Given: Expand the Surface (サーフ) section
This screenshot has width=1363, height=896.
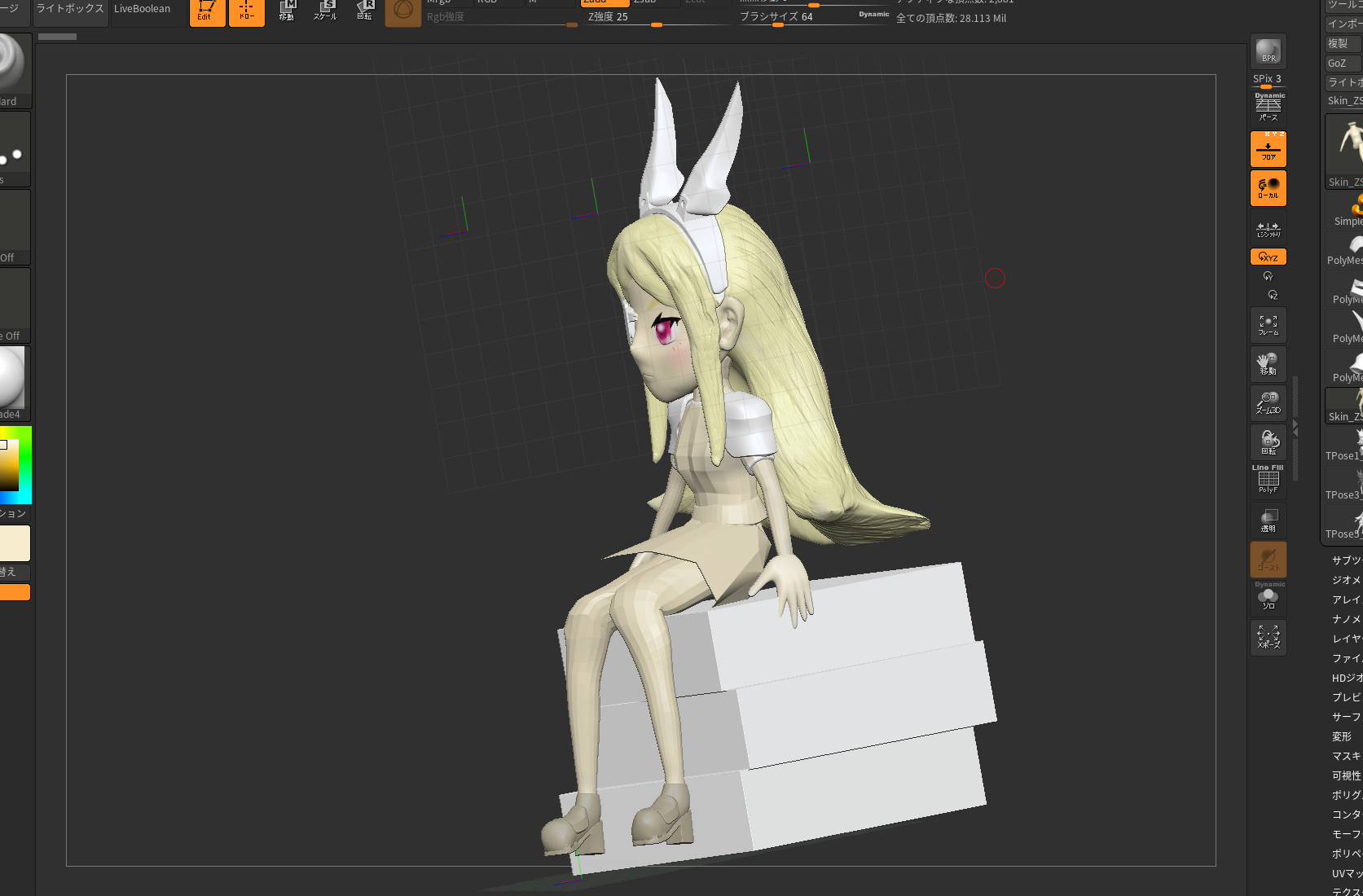Looking at the screenshot, I should [1346, 717].
